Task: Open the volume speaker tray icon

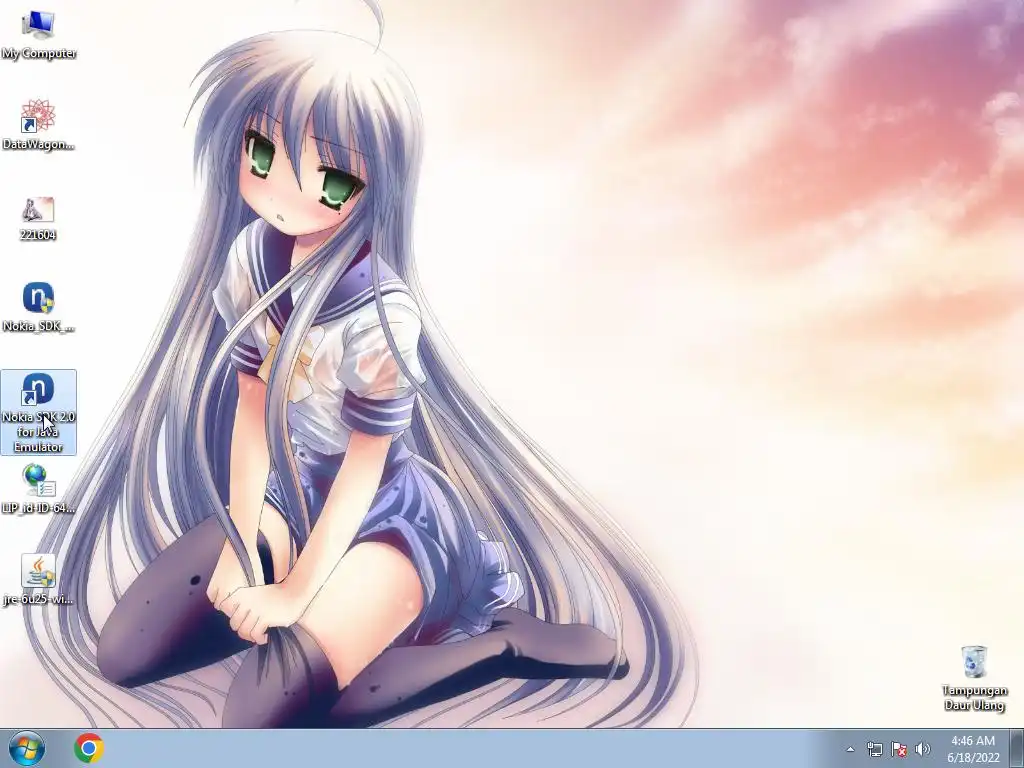Action: click(x=922, y=749)
